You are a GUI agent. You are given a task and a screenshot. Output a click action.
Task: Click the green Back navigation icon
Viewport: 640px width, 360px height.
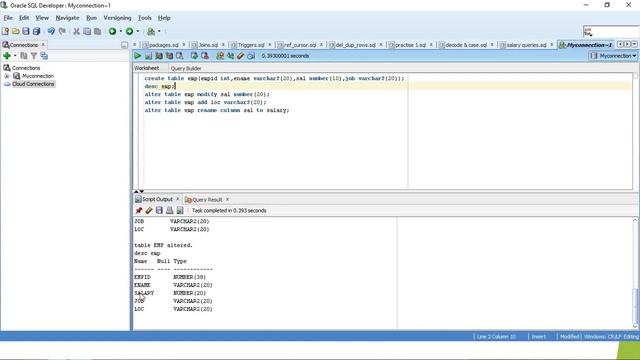pos(112,31)
